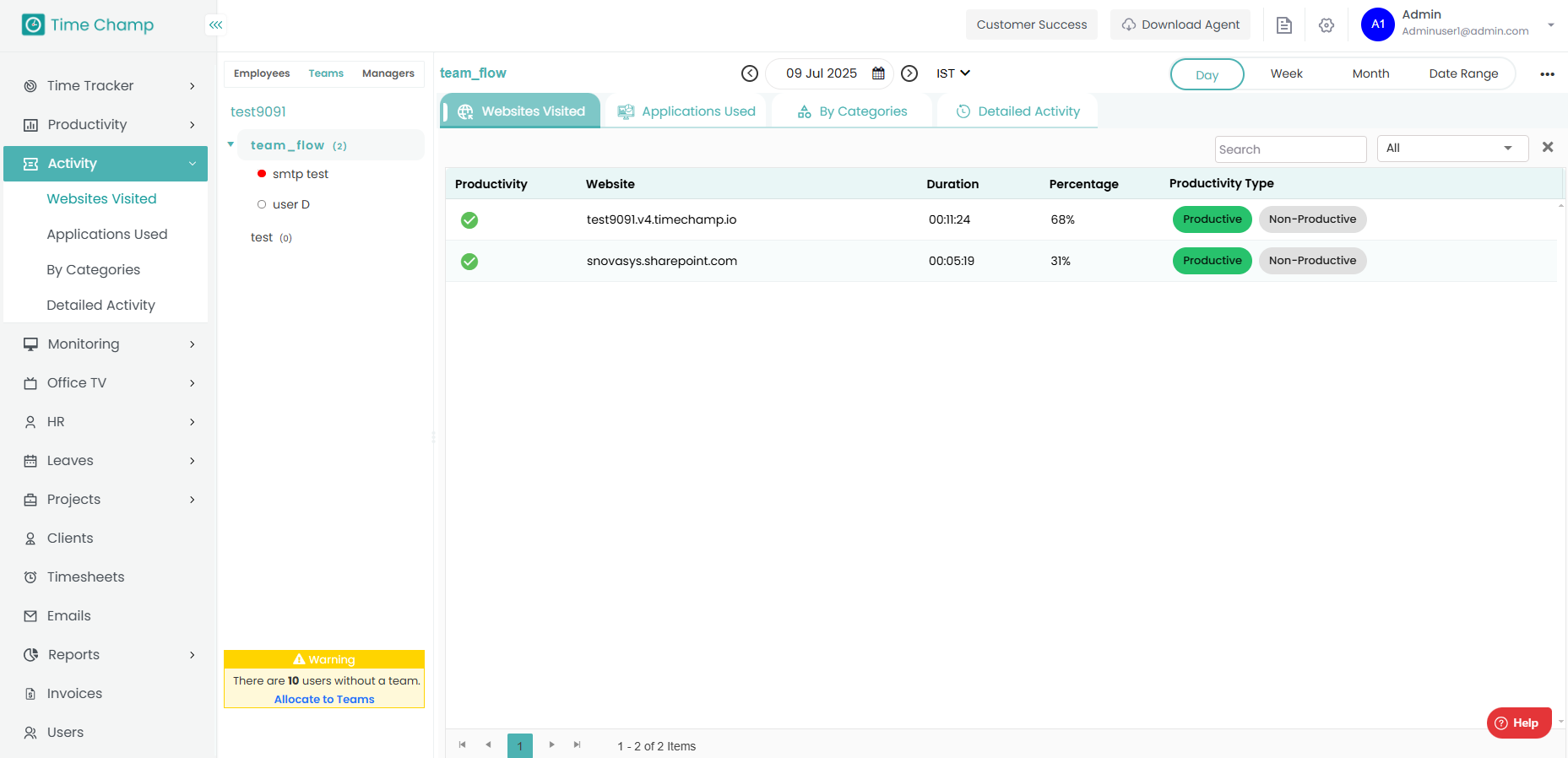Open the document icon in header
Image resolution: width=1568 pixels, height=758 pixels.
point(1283,25)
